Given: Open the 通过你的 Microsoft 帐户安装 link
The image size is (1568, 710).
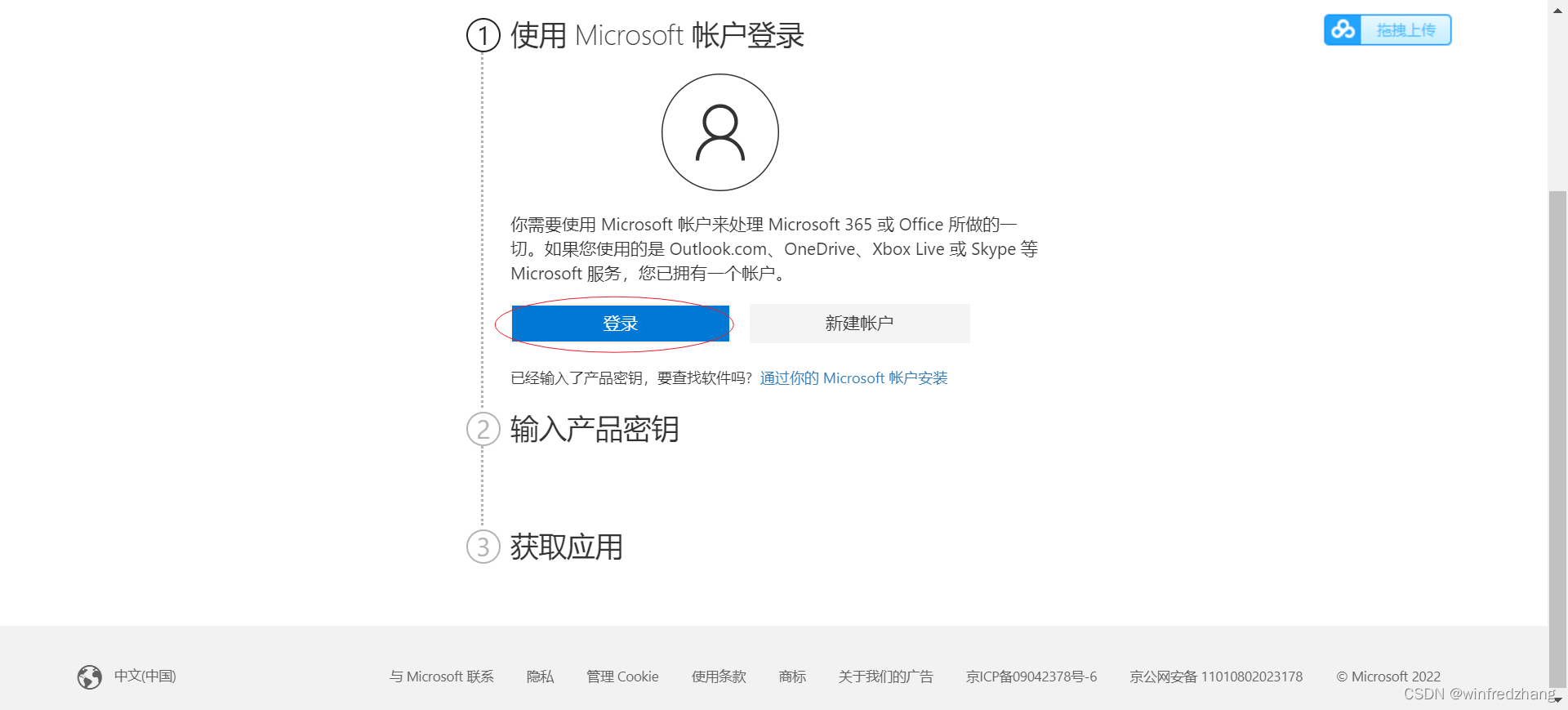Looking at the screenshot, I should [853, 378].
